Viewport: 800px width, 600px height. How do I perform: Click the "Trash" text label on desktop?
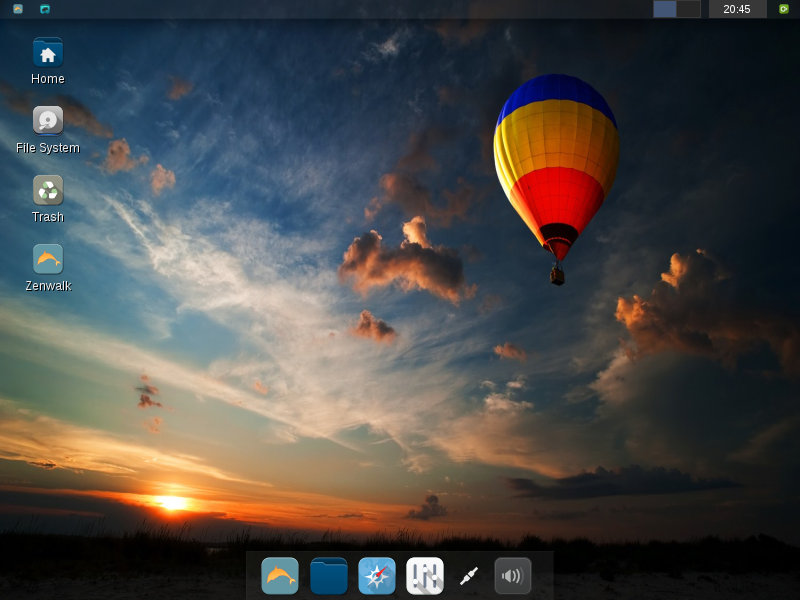coord(48,217)
